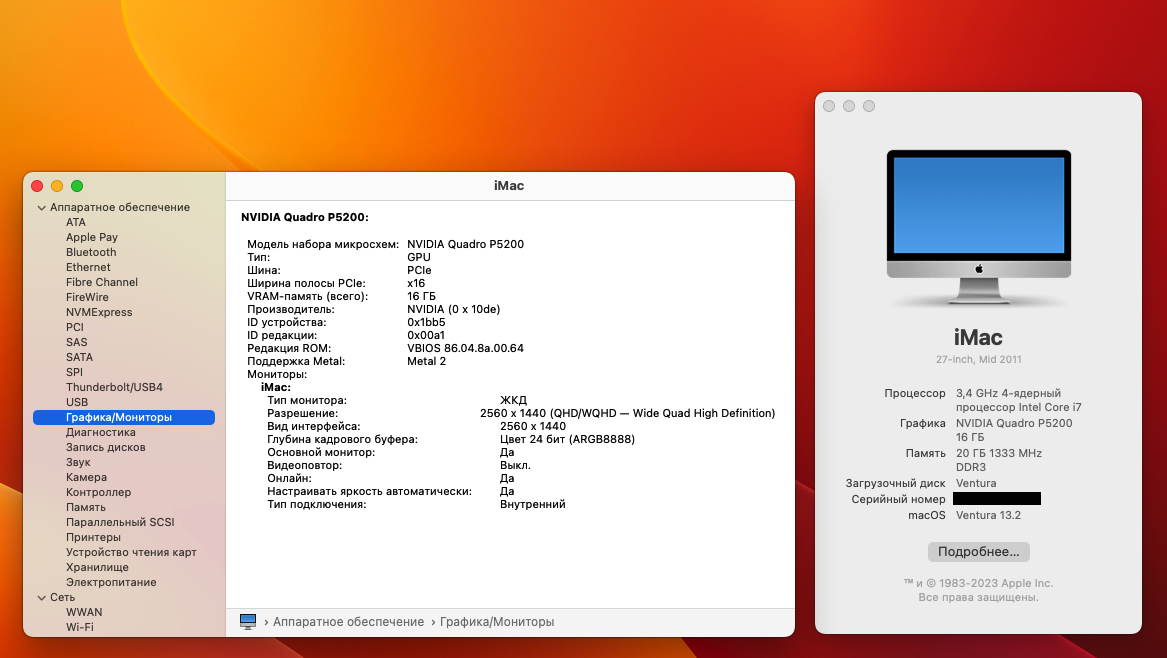Click the blacked-out serial number field
This screenshot has height=658, width=1167.
point(997,499)
